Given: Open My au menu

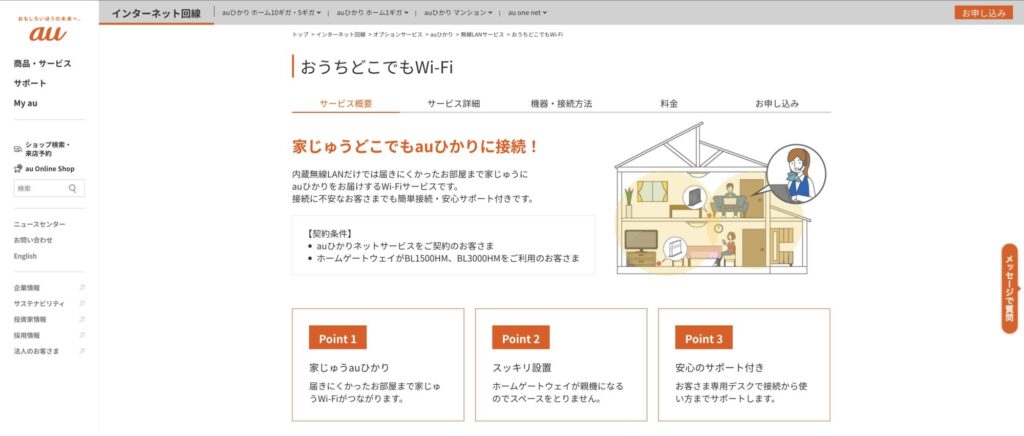Looking at the screenshot, I should tap(25, 103).
